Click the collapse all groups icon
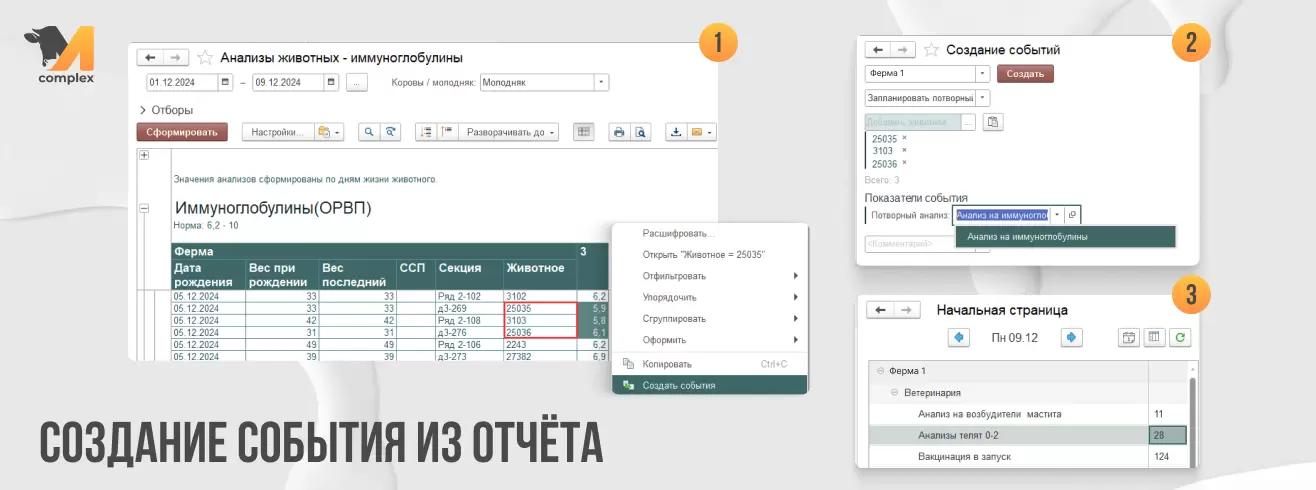 click(447, 132)
